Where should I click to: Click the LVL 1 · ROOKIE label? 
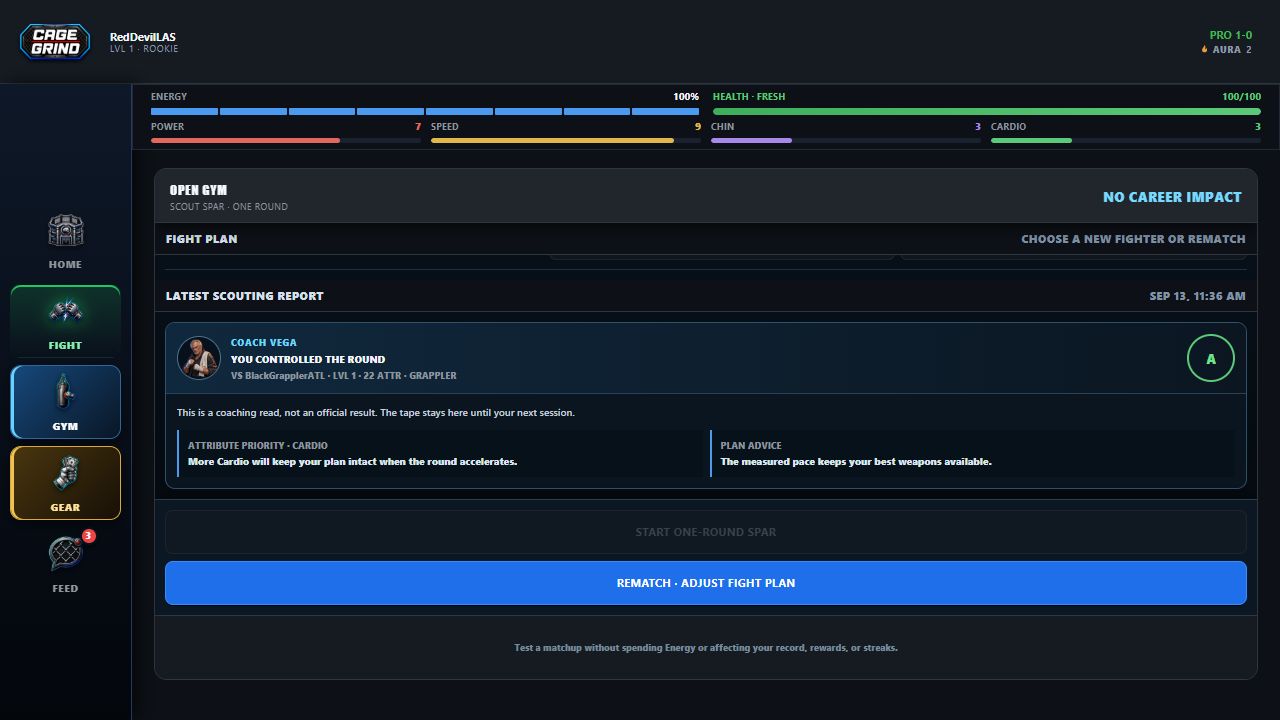tap(144, 49)
